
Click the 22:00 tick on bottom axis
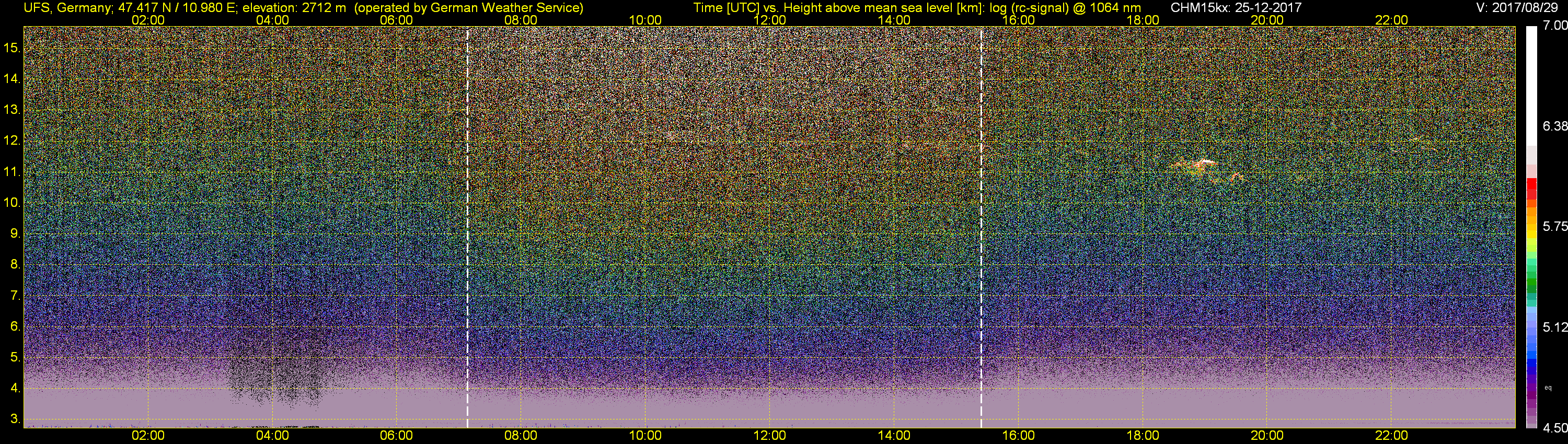point(1391,436)
